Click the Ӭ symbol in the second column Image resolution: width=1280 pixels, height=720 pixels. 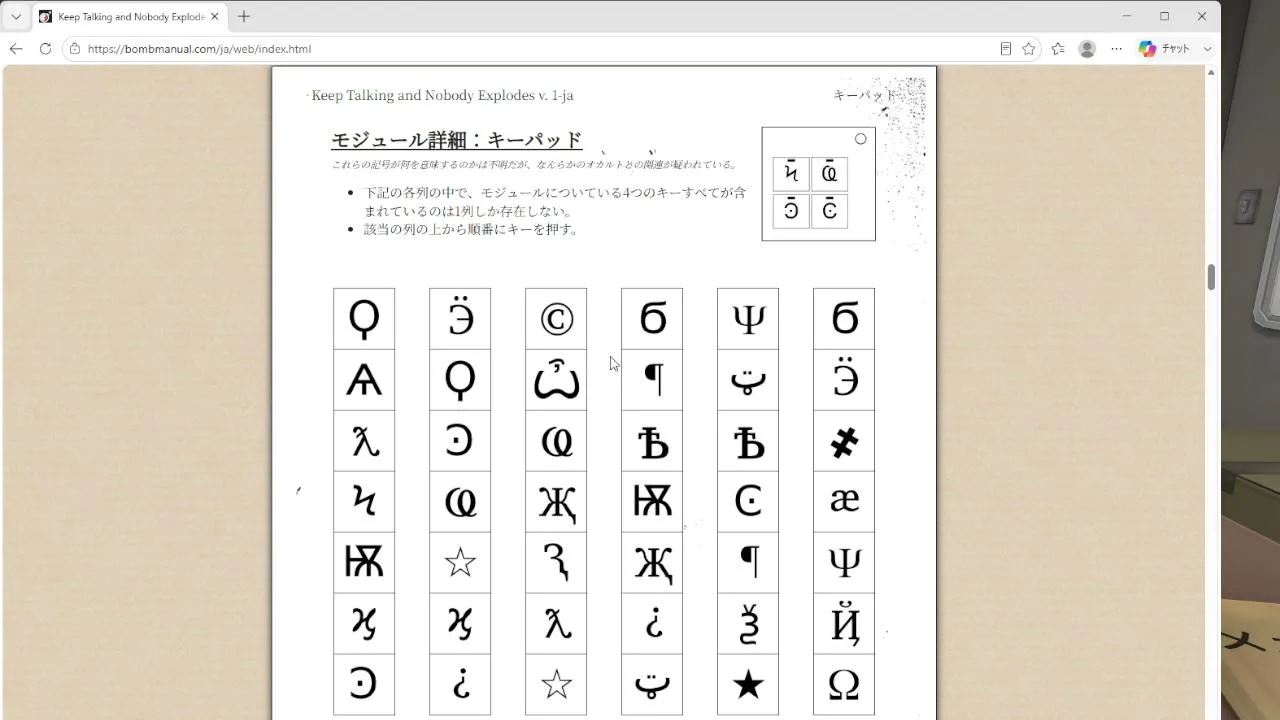click(460, 319)
